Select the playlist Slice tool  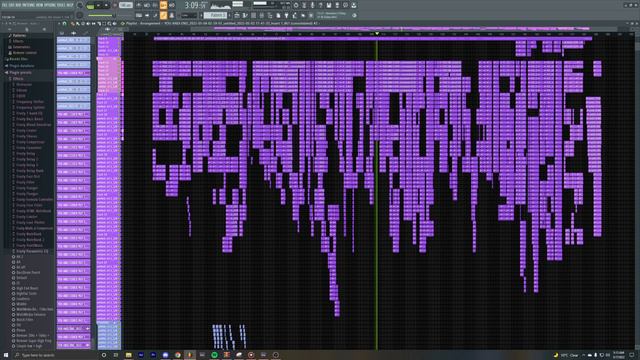[99, 23]
